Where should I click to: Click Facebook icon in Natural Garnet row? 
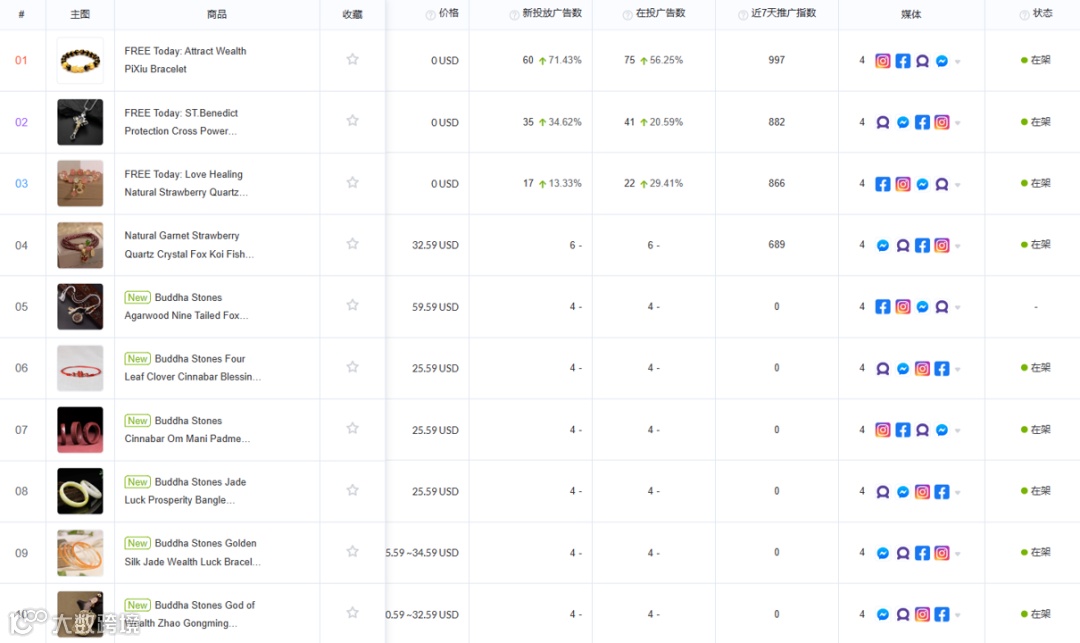click(x=922, y=245)
